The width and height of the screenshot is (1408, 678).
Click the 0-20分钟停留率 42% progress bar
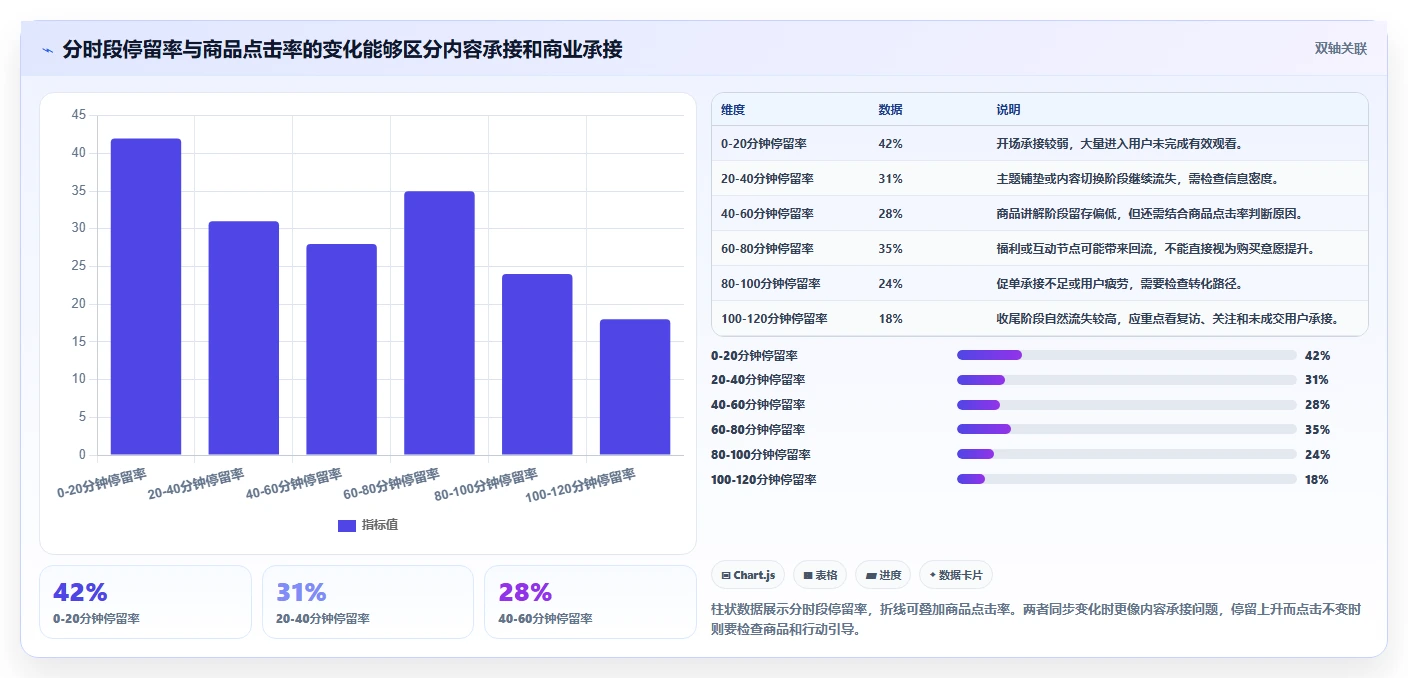(1126, 355)
